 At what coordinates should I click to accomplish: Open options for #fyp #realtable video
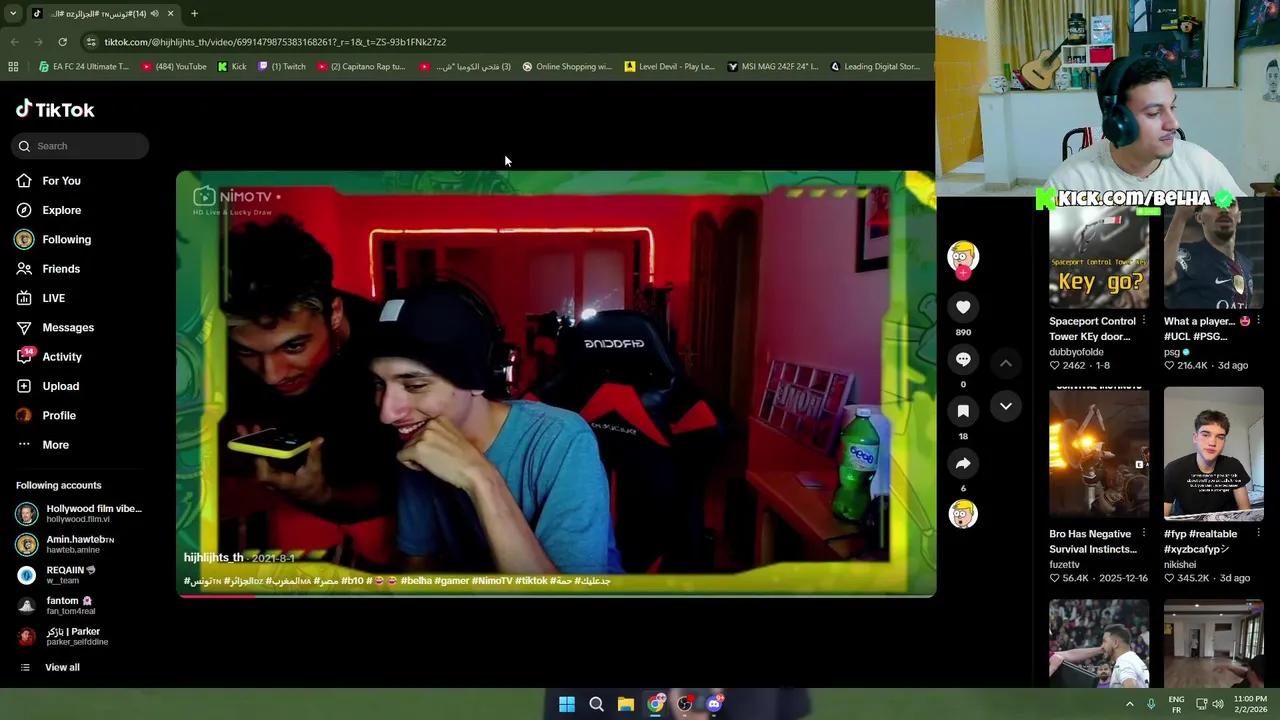point(1258,534)
